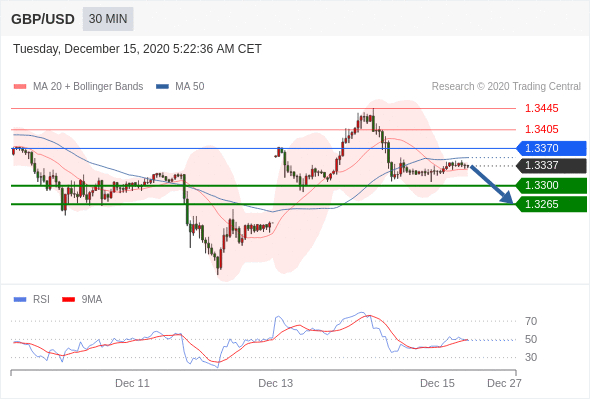Click the Tuesday, December 15, 2020 timestamp
This screenshot has height=400, width=590.
(x=137, y=49)
